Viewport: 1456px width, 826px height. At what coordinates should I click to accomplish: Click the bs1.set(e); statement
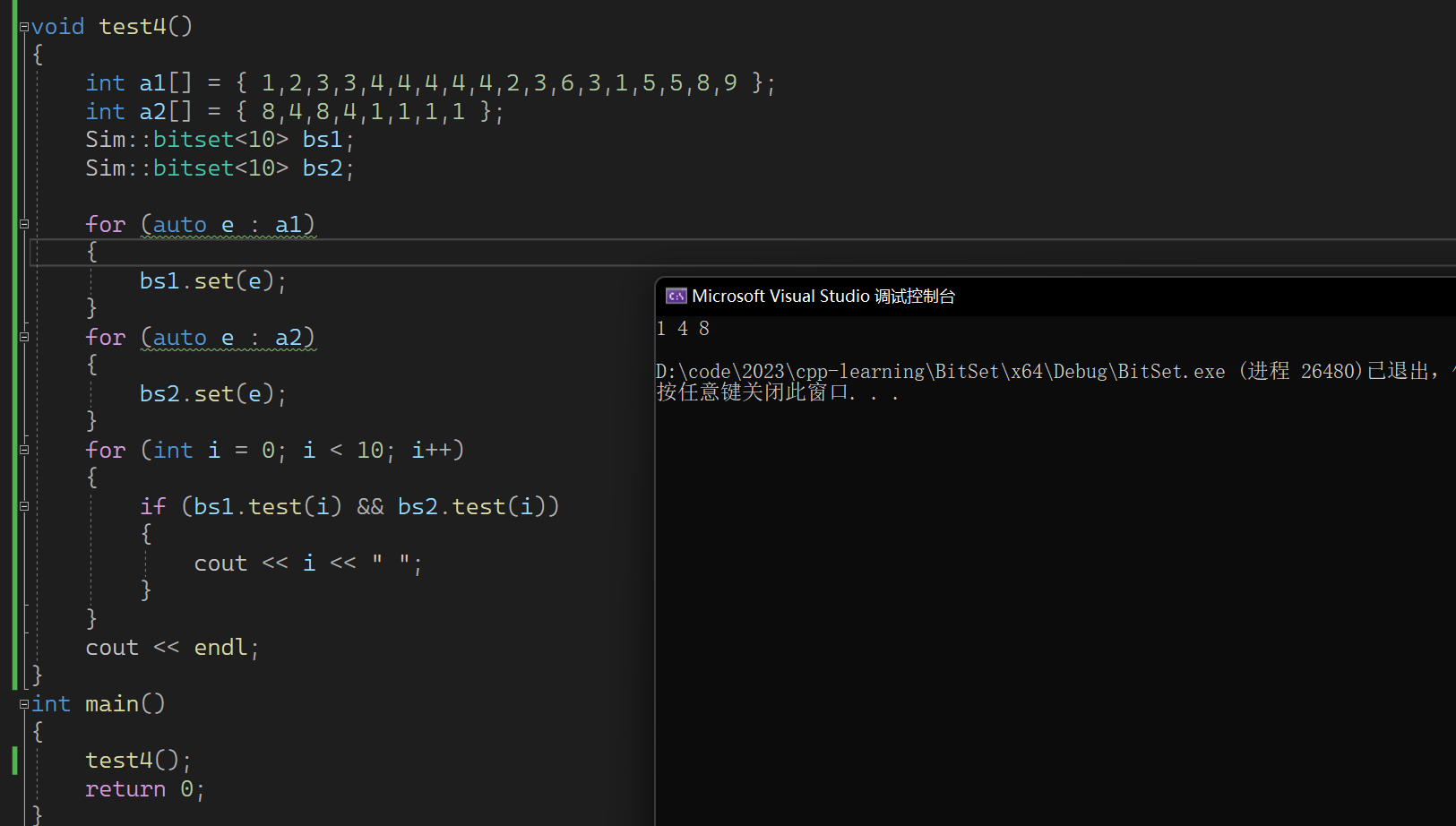tap(213, 281)
